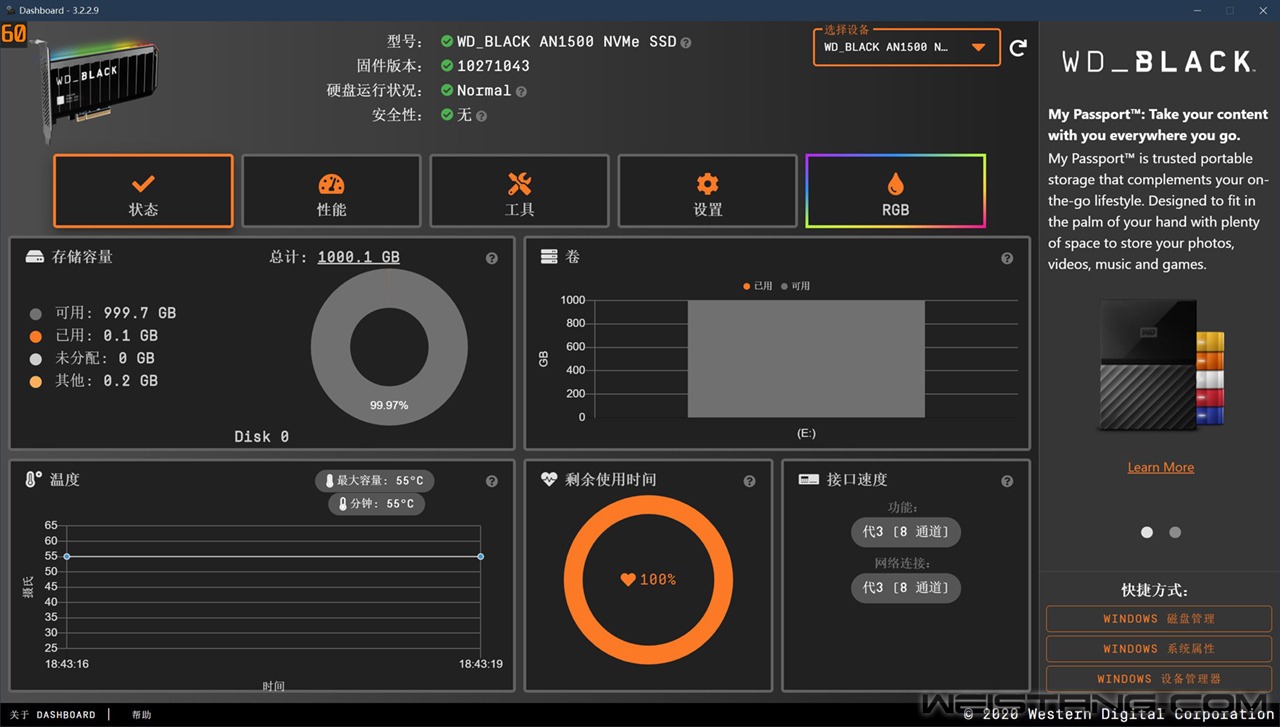Click the total capacity 1000.1 GB link
Image resolution: width=1280 pixels, height=727 pixels.
coord(358,257)
